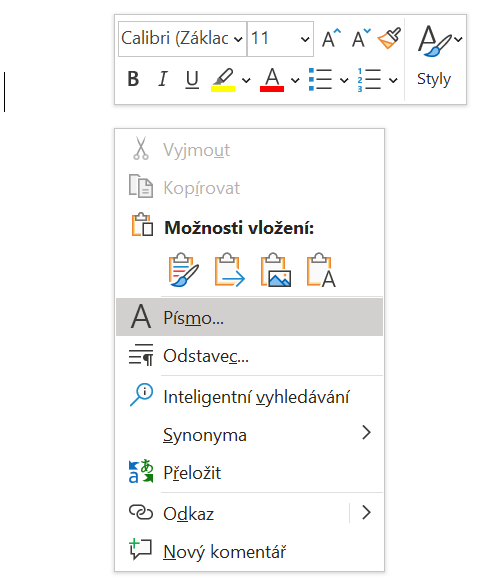484x588 pixels.
Task: Paste with merge formatting icon
Action: [229, 270]
